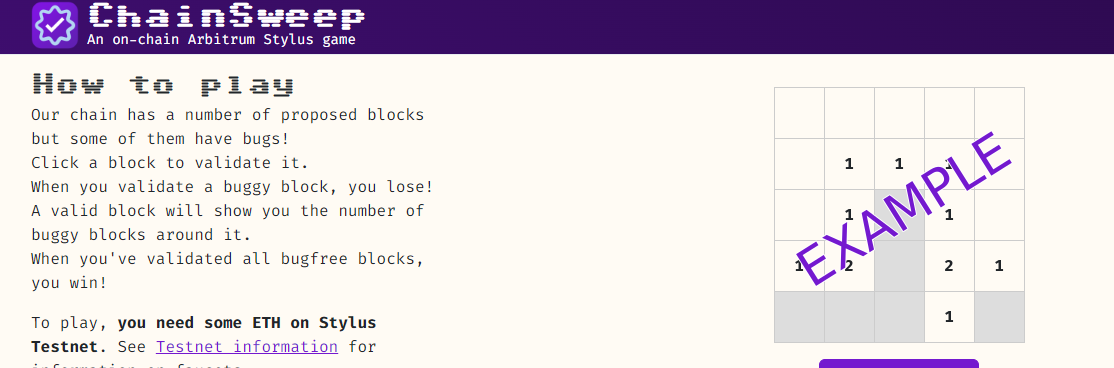1114x368 pixels.
Task: Click the 'How to play' heading
Action: point(163,85)
